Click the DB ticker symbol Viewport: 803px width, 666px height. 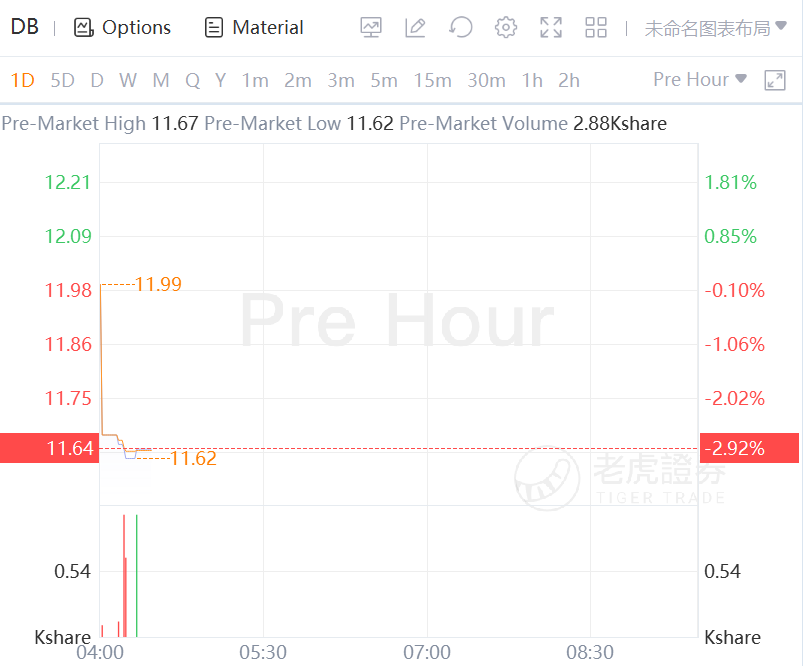(25, 27)
